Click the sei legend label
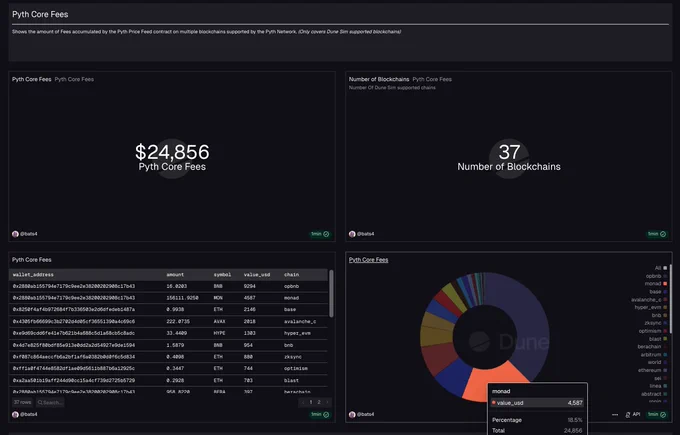This screenshot has width=680, height=435. point(658,378)
